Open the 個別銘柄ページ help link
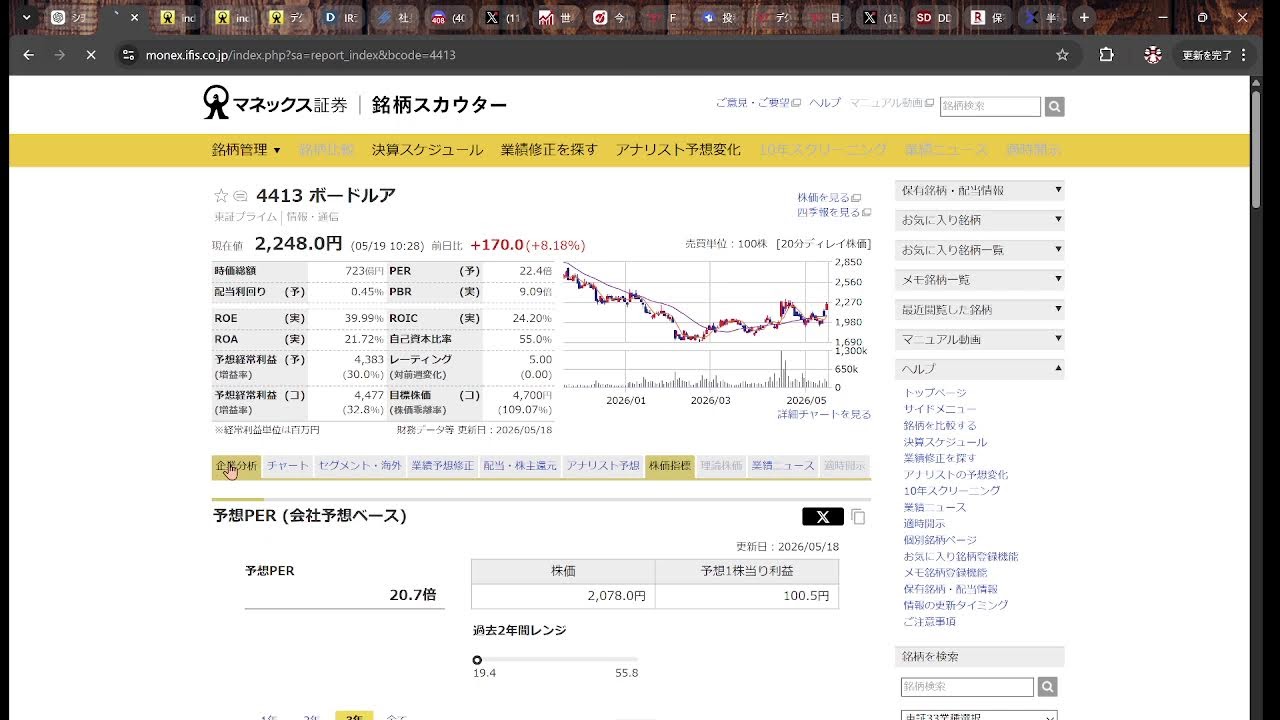 click(x=940, y=540)
